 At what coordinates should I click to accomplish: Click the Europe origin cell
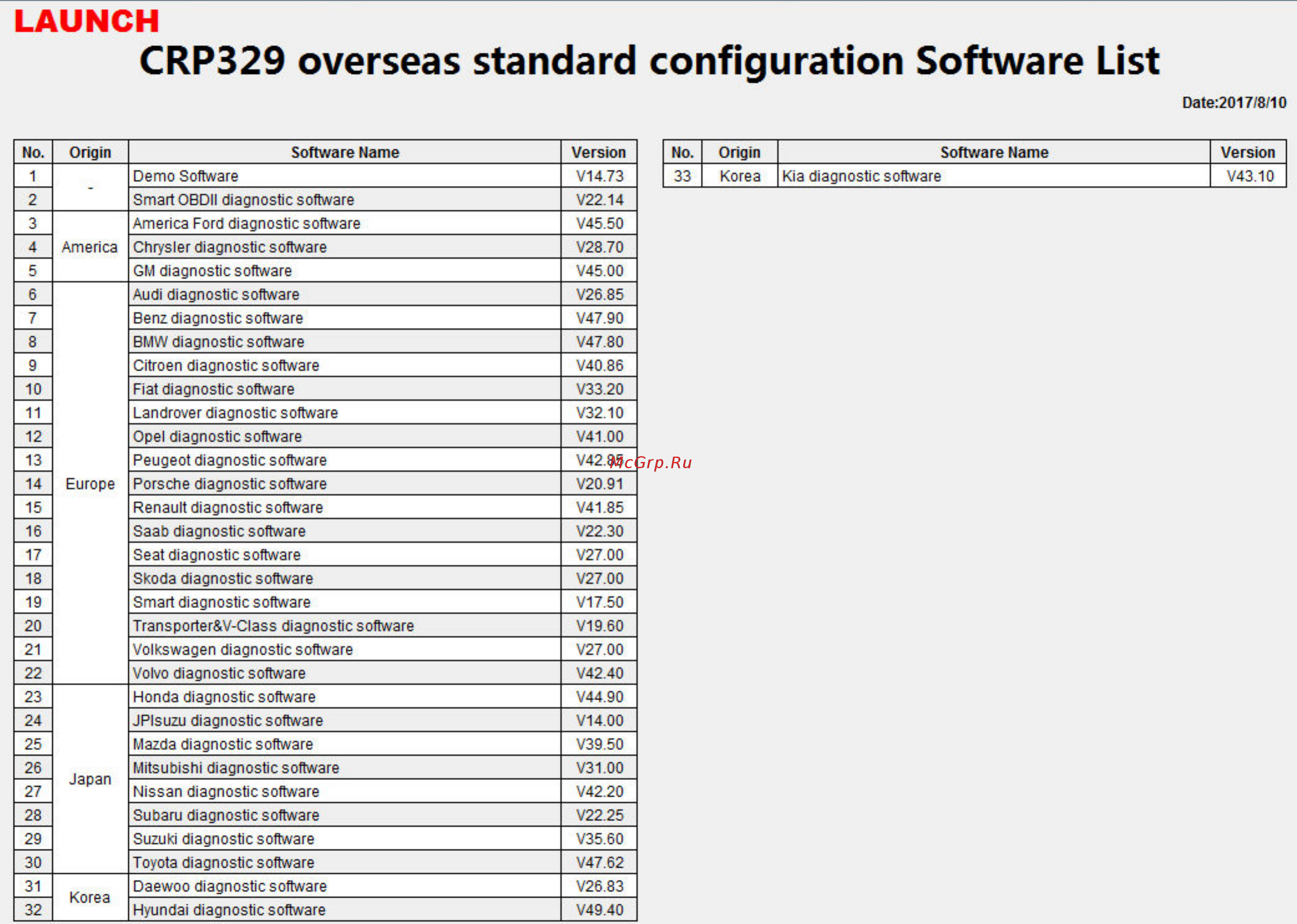[90, 484]
